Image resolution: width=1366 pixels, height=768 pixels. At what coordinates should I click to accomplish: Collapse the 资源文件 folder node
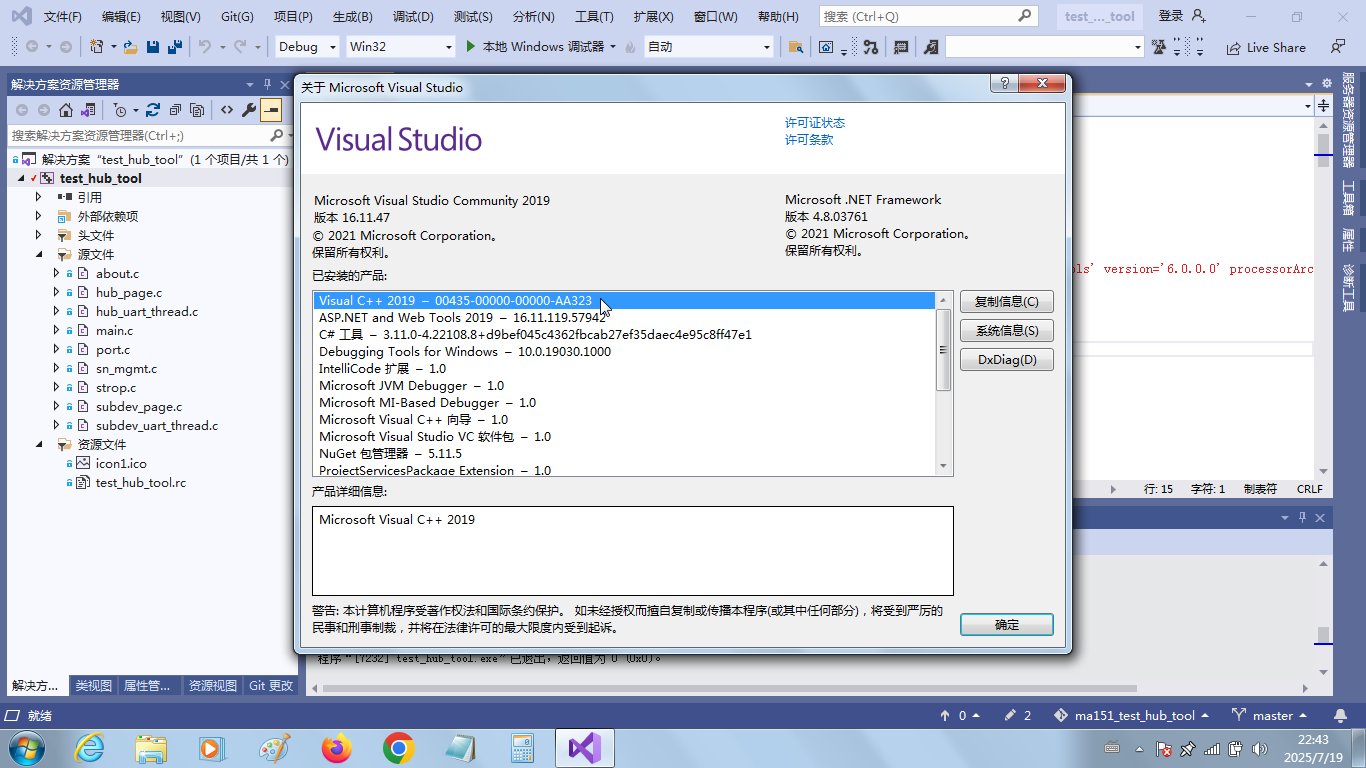pos(38,444)
